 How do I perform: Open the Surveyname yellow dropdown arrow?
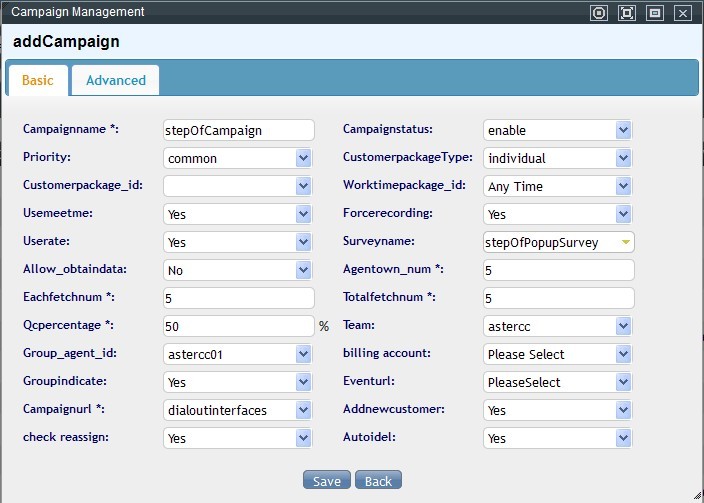625,242
